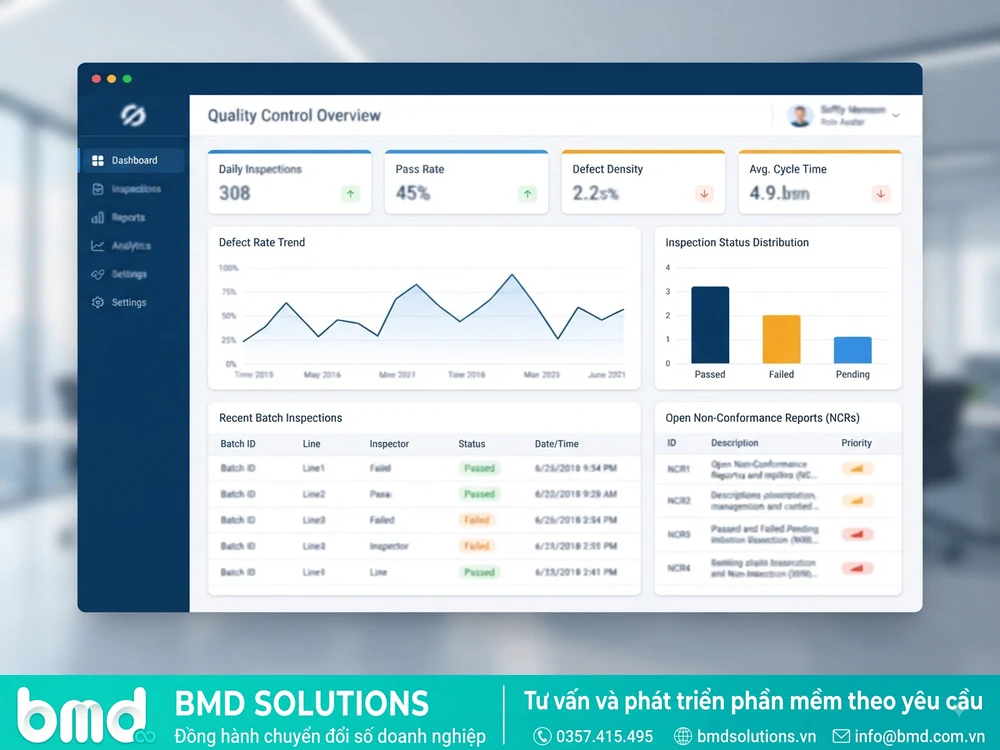Click the Daily Inspections up-arrow indicator
Viewport: 1000px width, 750px height.
click(x=350, y=194)
